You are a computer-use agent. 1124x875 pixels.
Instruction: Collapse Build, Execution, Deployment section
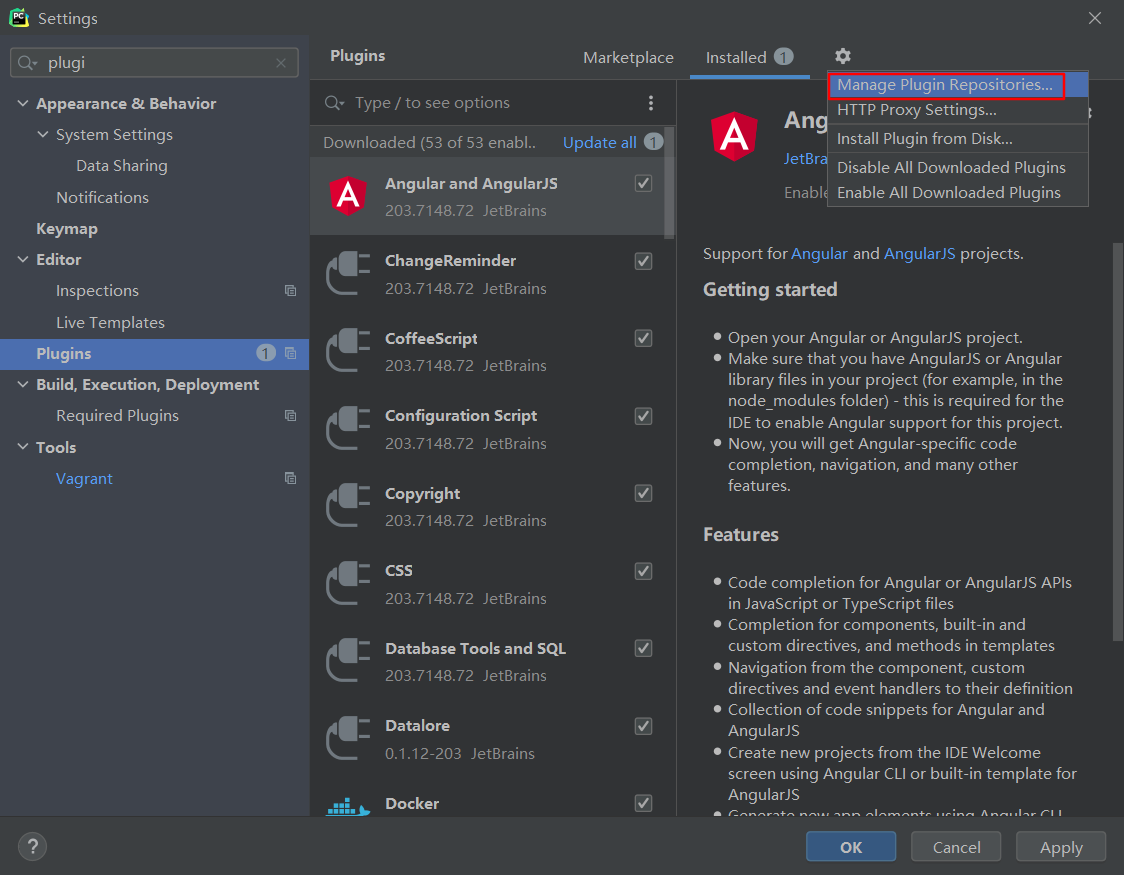(x=23, y=384)
